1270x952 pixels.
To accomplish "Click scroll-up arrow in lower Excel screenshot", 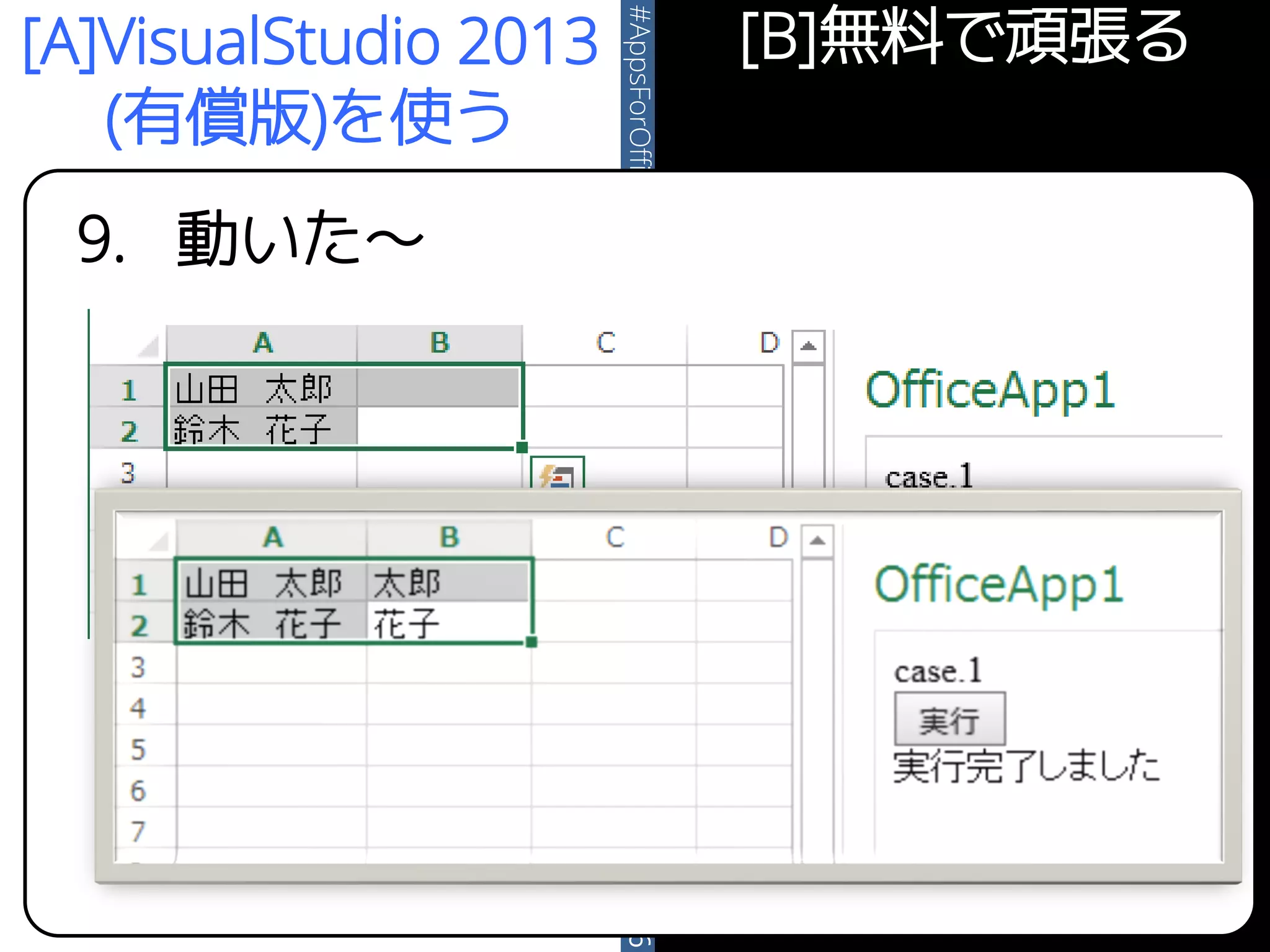I will [x=817, y=540].
